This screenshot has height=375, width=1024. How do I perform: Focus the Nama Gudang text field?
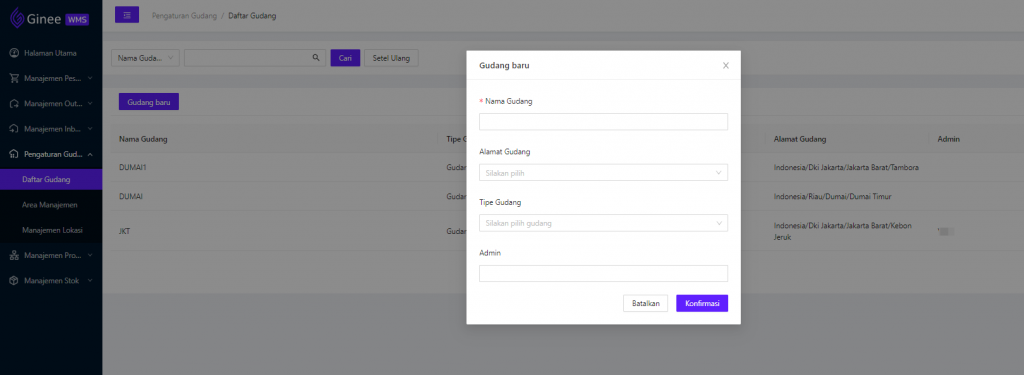point(603,122)
